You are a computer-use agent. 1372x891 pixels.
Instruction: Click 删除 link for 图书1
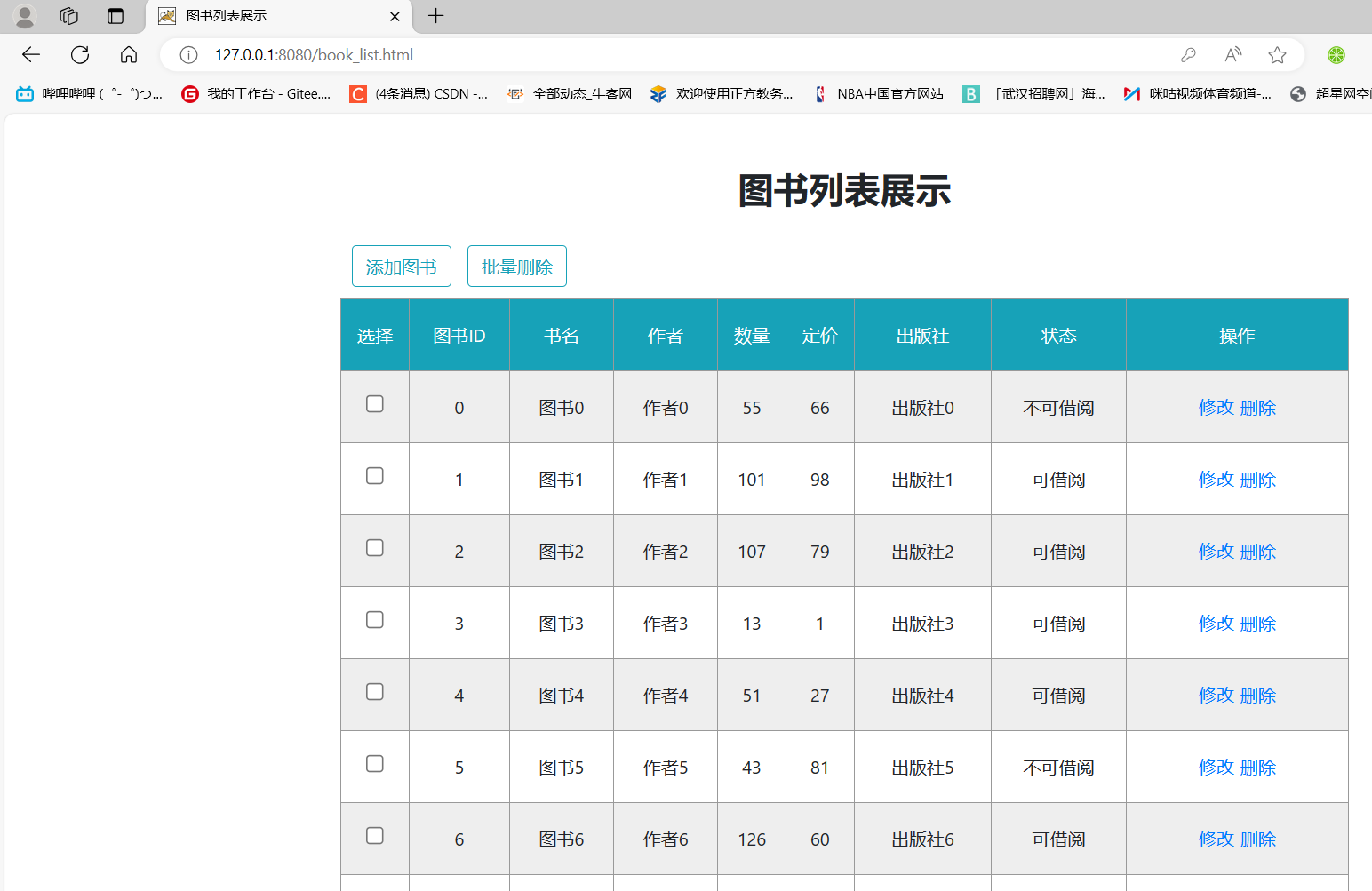click(1258, 480)
